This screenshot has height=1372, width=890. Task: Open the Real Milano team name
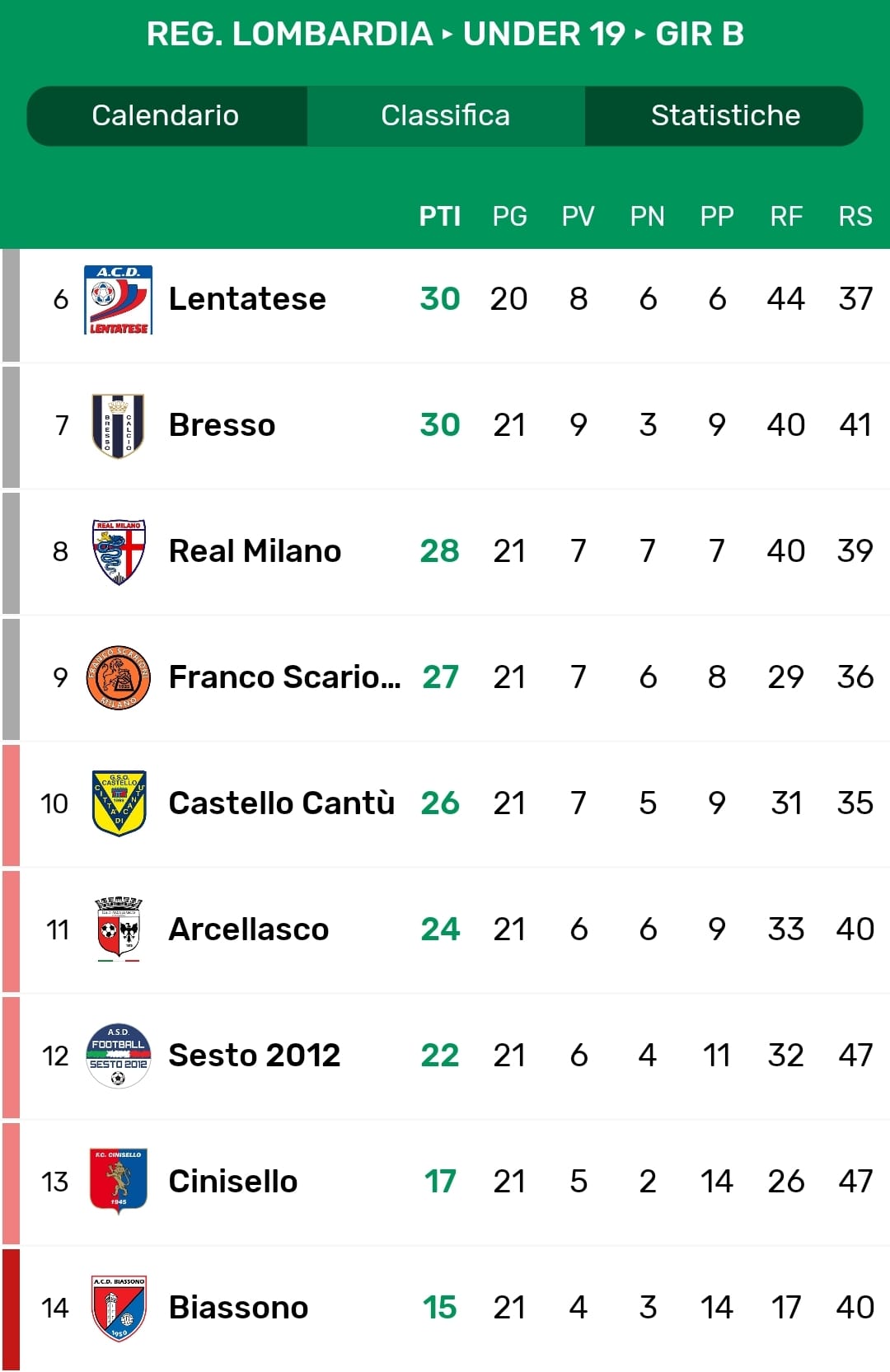[x=255, y=551]
